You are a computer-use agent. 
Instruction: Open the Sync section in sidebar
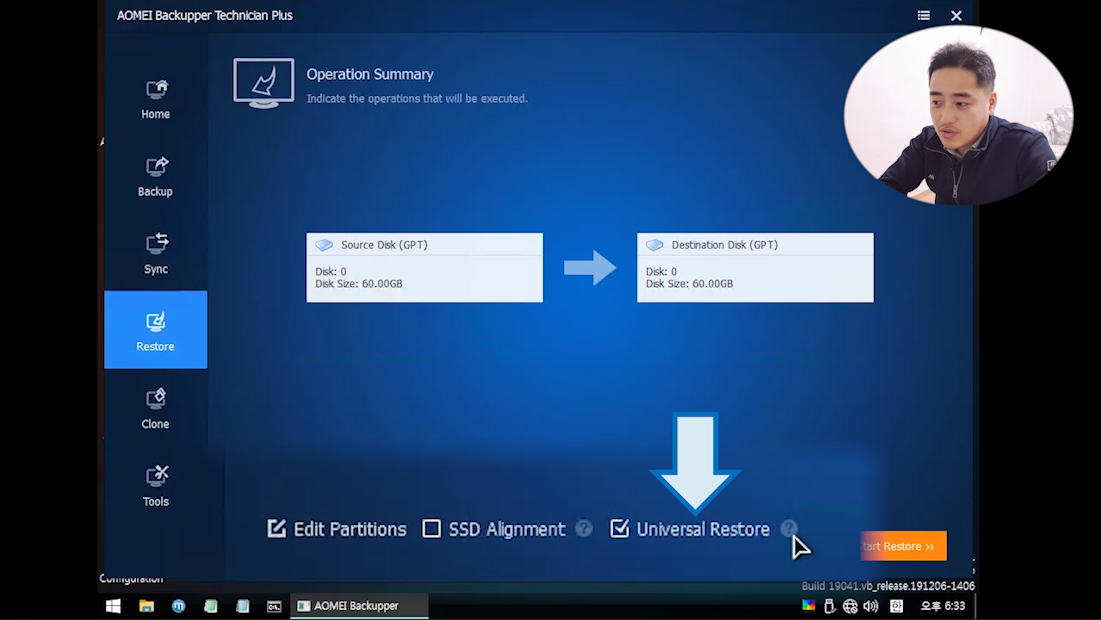click(155, 253)
